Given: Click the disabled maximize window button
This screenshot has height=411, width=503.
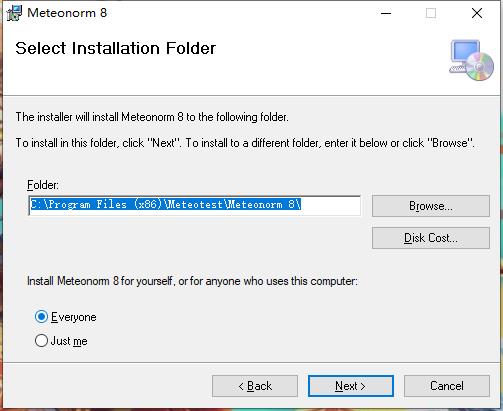Looking at the screenshot, I should (431, 13).
